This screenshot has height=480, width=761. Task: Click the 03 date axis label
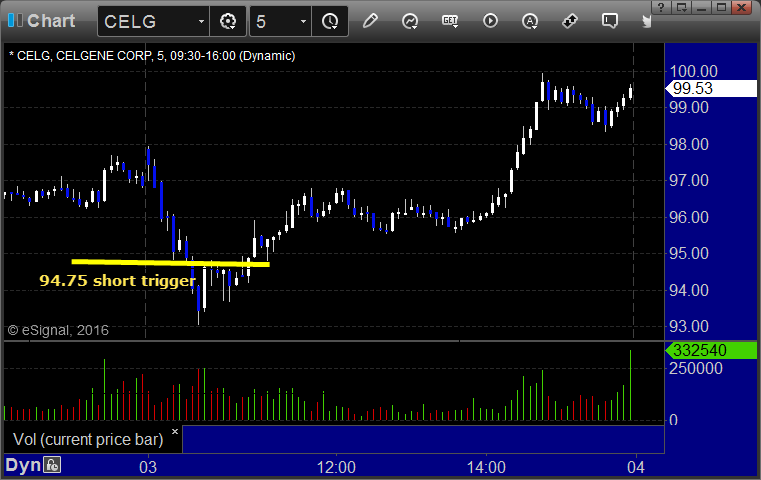(x=148, y=467)
